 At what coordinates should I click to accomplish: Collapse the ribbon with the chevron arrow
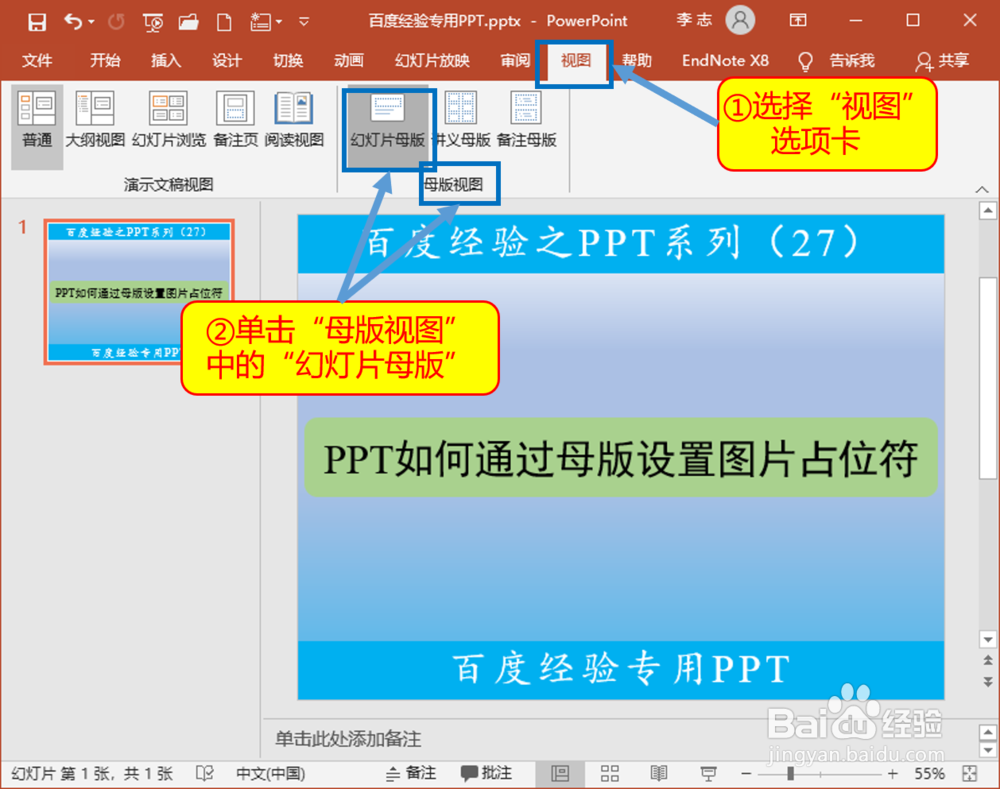pyautogui.click(x=982, y=189)
